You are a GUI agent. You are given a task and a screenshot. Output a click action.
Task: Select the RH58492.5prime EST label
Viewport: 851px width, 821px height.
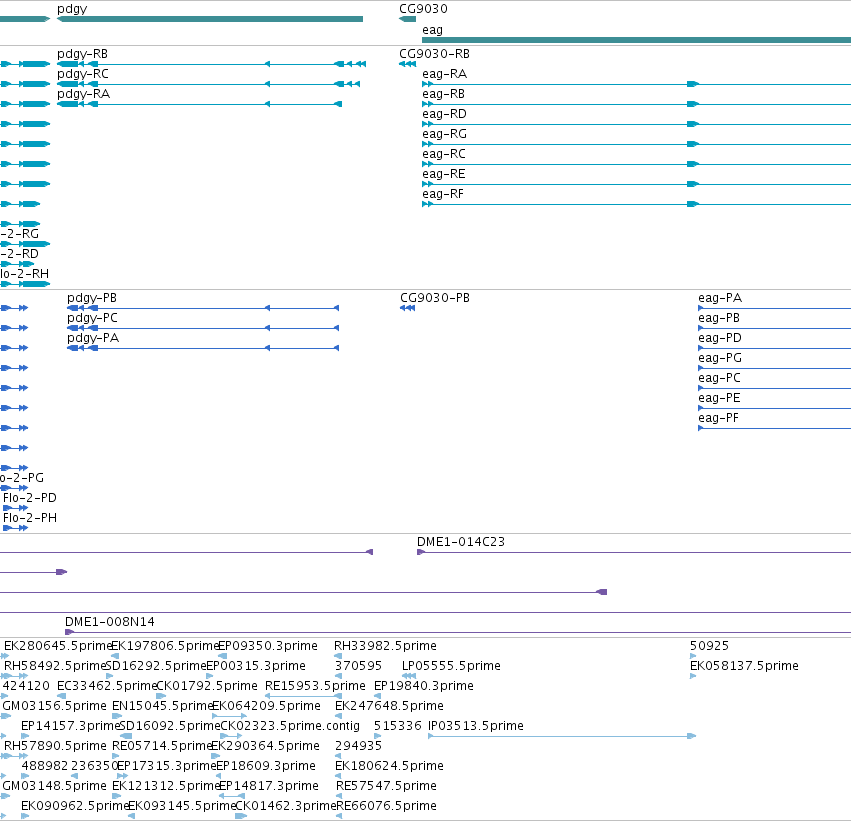click(x=54, y=666)
